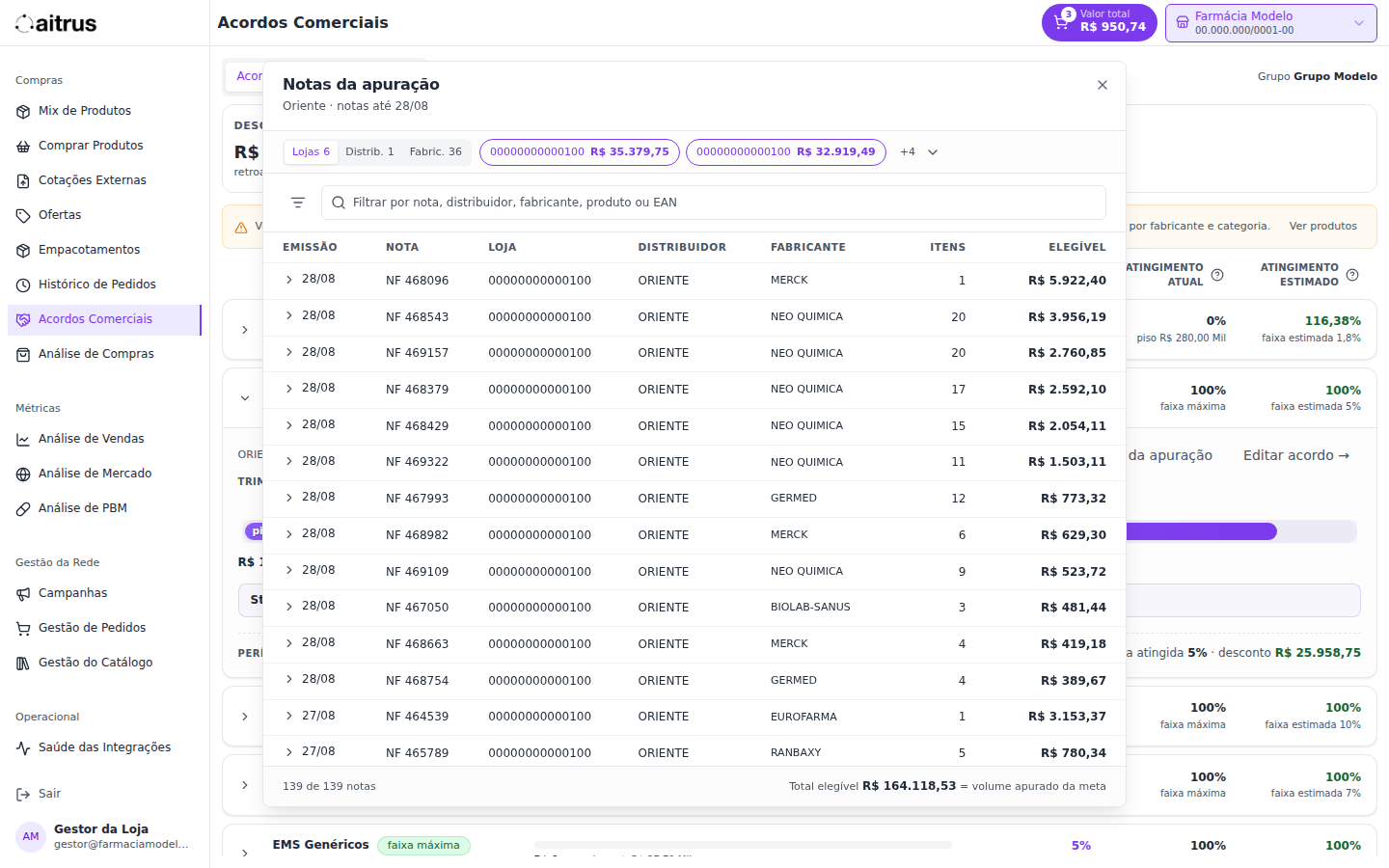Switch to Distrib. 1 tab

click(369, 152)
